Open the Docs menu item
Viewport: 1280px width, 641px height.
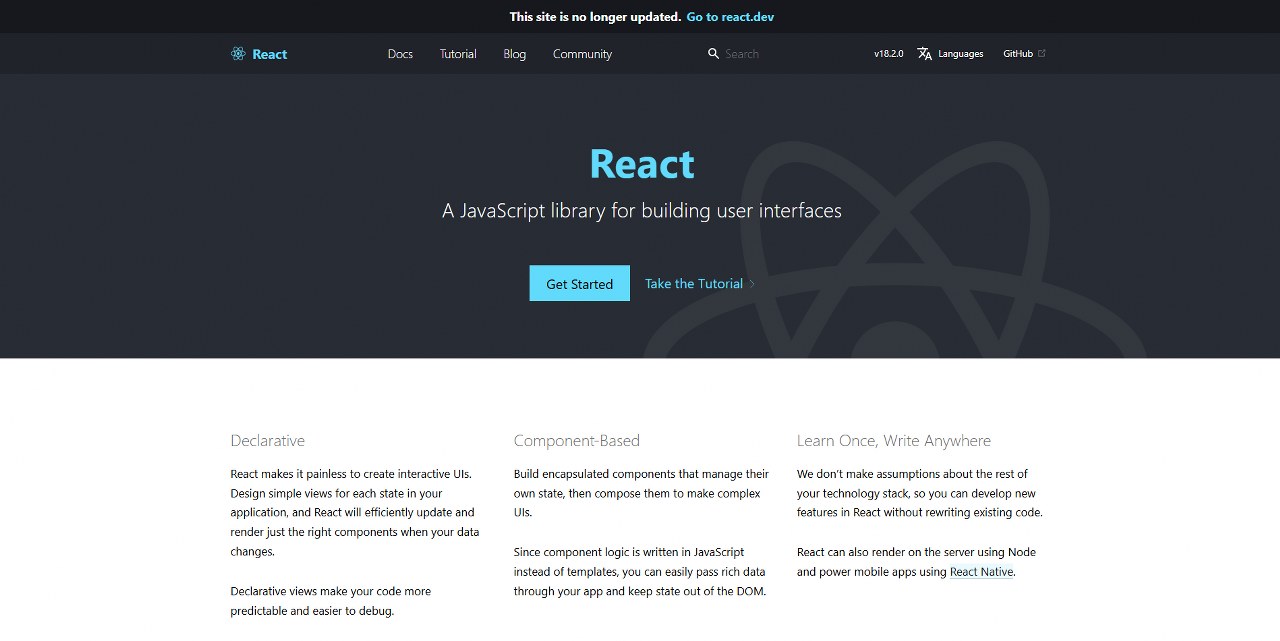400,54
